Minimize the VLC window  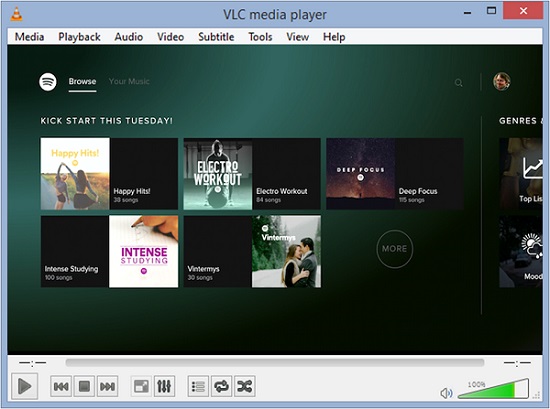click(467, 13)
